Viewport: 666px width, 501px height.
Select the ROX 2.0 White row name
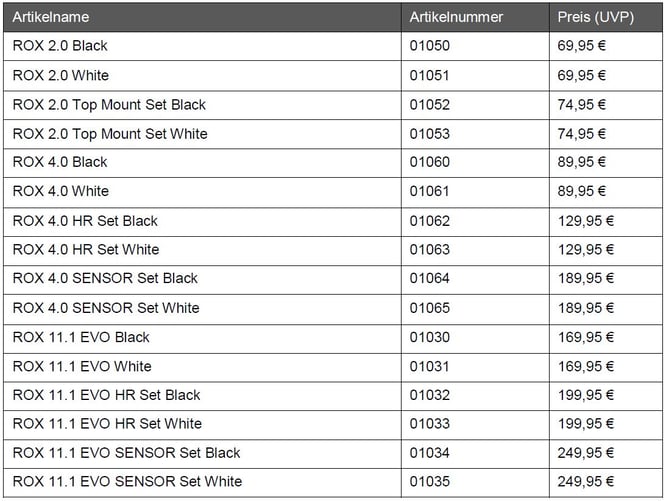61,75
